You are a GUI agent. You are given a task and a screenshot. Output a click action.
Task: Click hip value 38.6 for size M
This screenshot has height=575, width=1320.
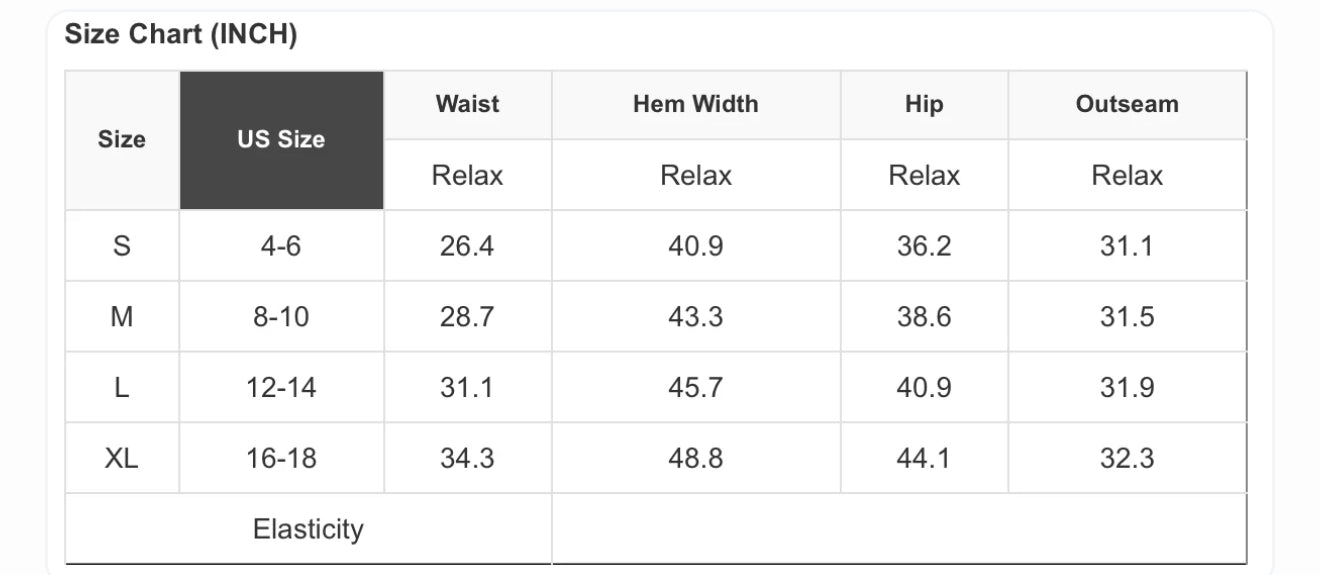923,317
